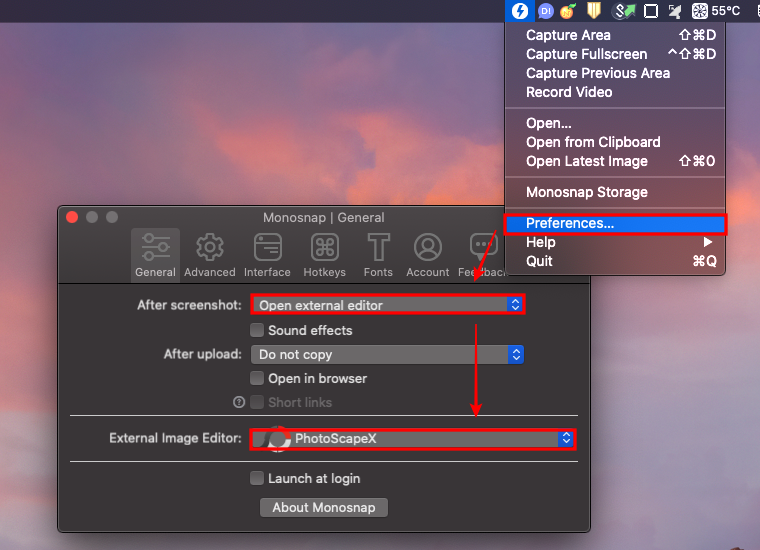Open the Feedback speech bubble tab

[x=482, y=255]
